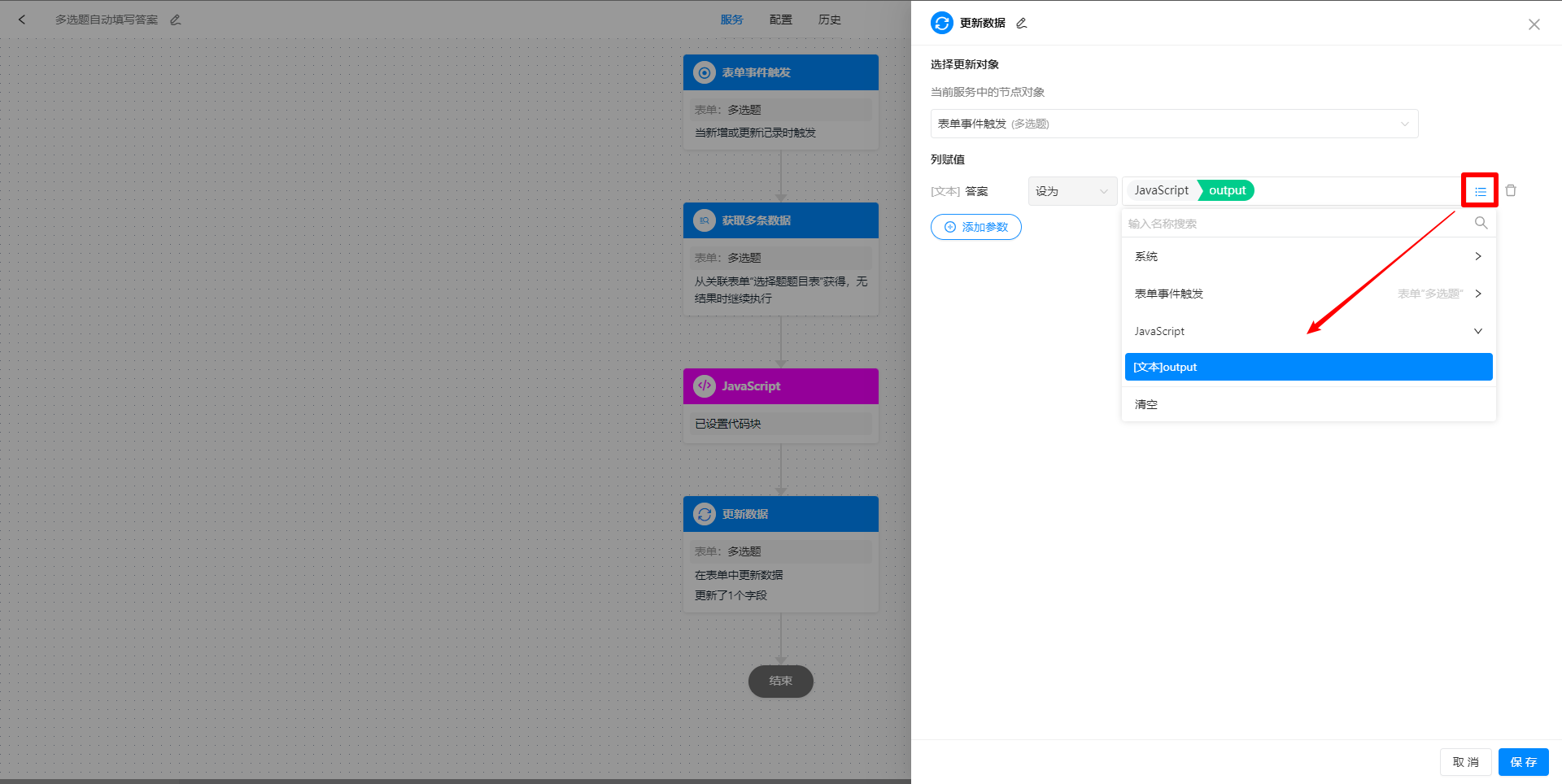The image size is (1562, 784).
Task: Open the node object dropdown showing 表单事件触发(多选题)
Action: click(1174, 124)
